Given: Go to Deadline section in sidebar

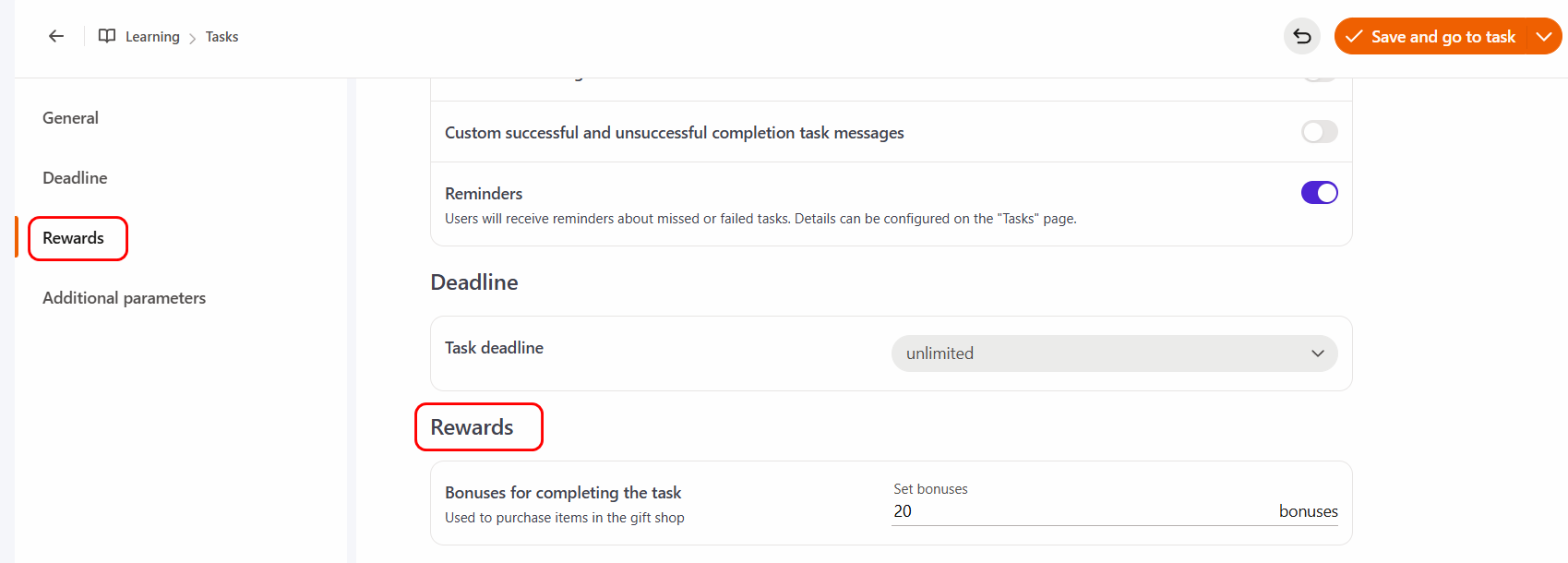Looking at the screenshot, I should [x=75, y=178].
